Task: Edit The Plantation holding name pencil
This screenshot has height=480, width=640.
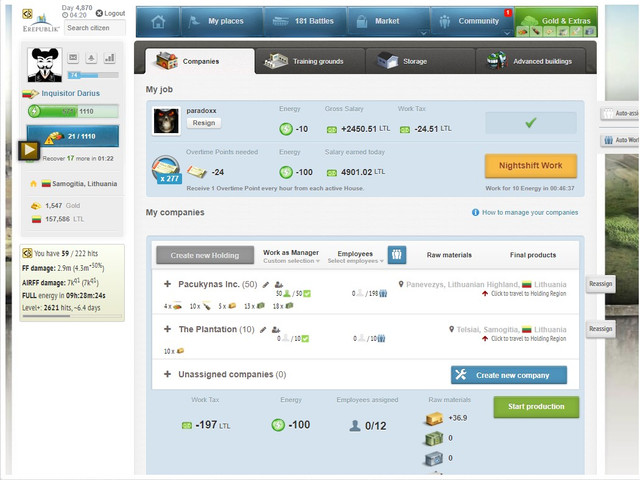Action: [x=263, y=329]
